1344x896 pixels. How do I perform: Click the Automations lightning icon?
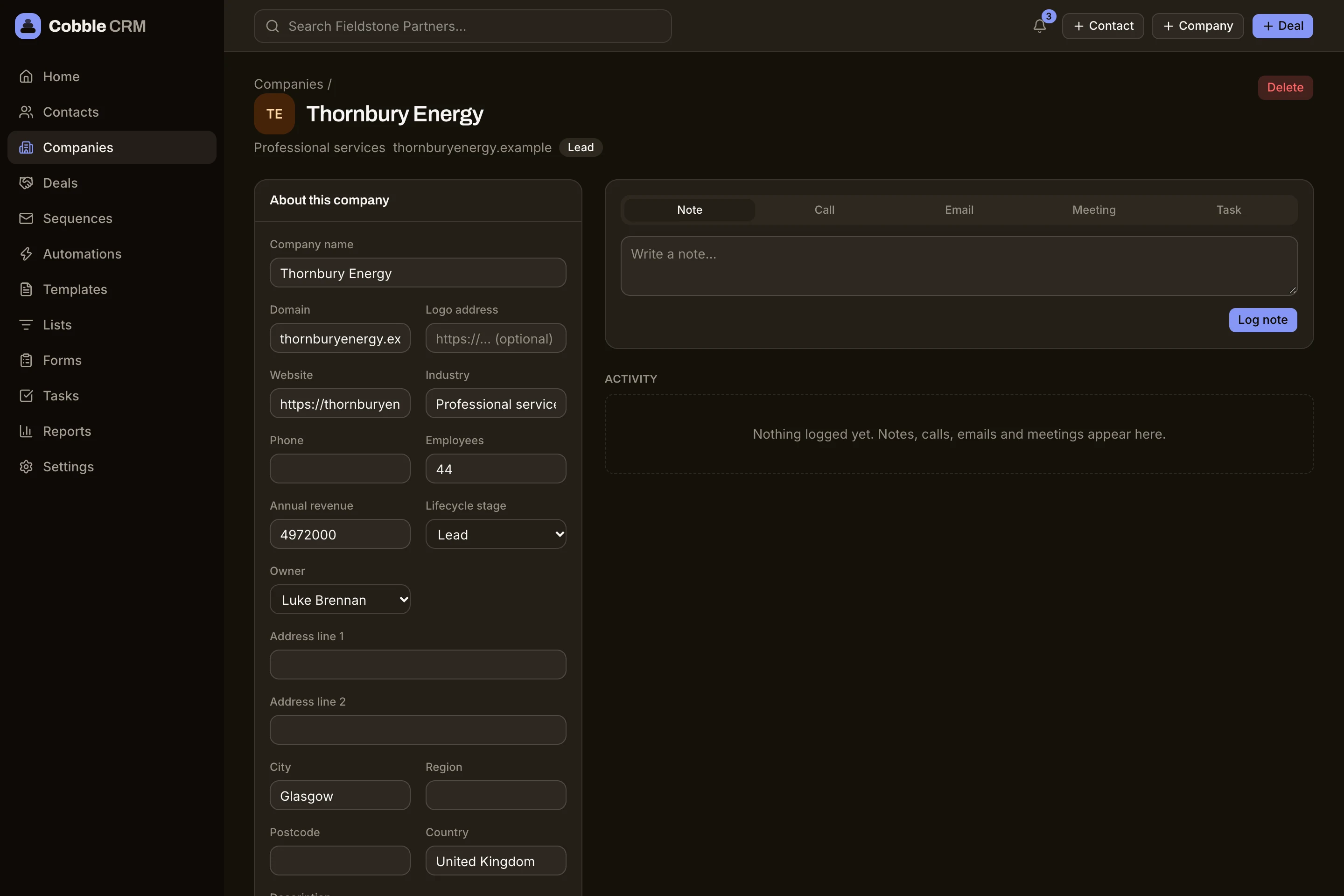click(x=26, y=254)
